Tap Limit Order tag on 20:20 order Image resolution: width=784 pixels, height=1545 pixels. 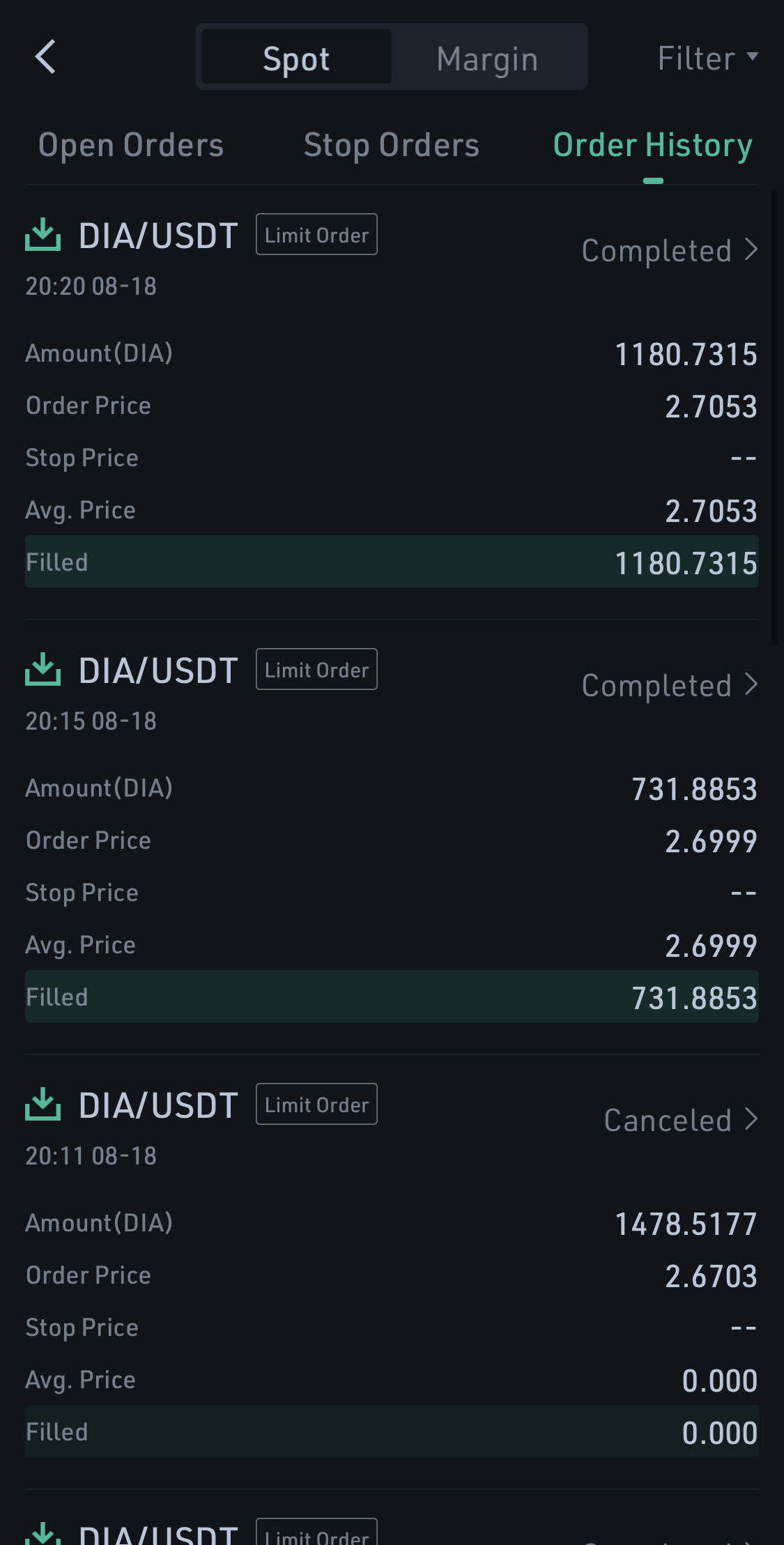pyautogui.click(x=316, y=235)
